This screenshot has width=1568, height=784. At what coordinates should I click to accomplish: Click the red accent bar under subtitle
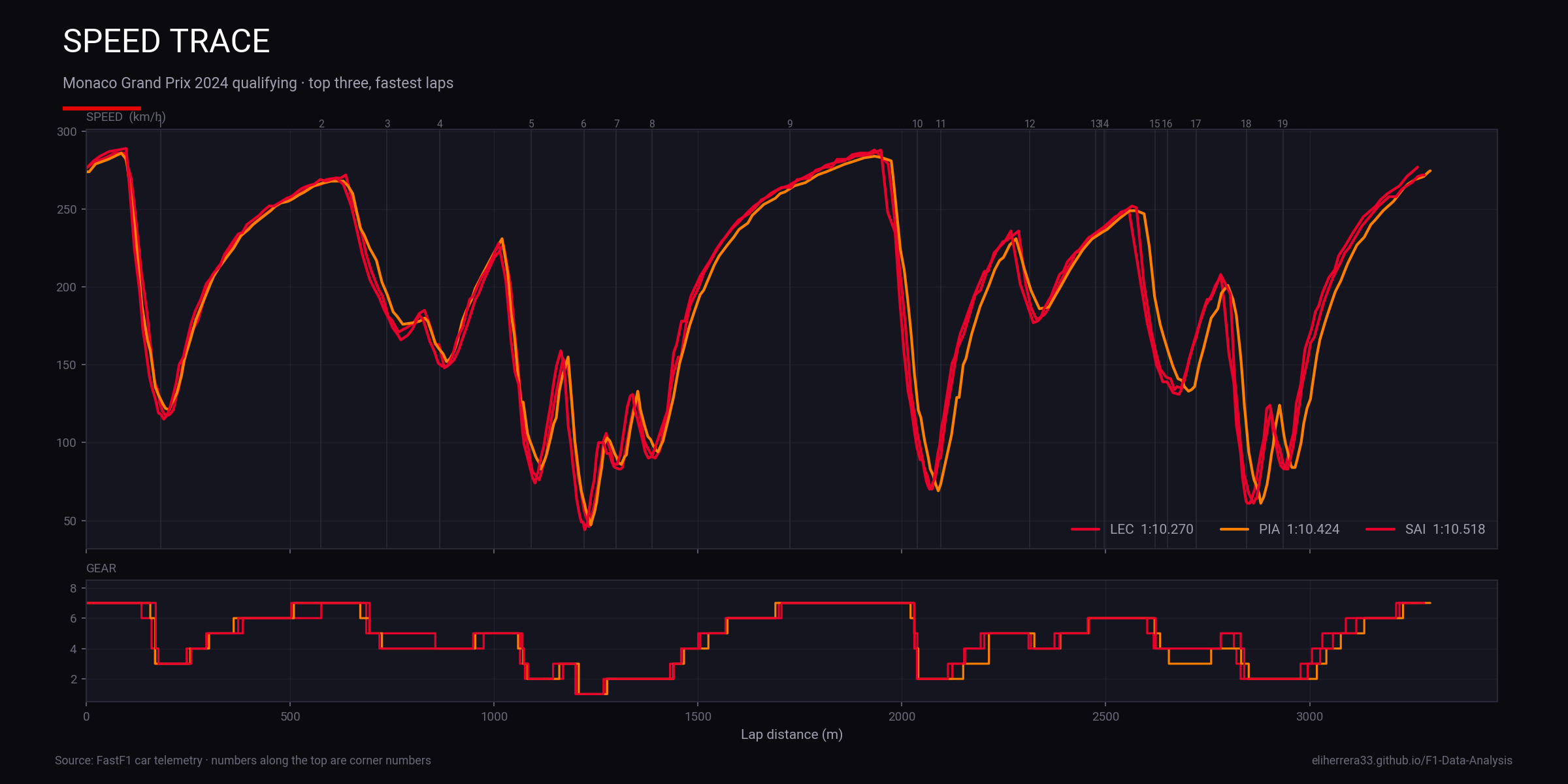(x=102, y=108)
